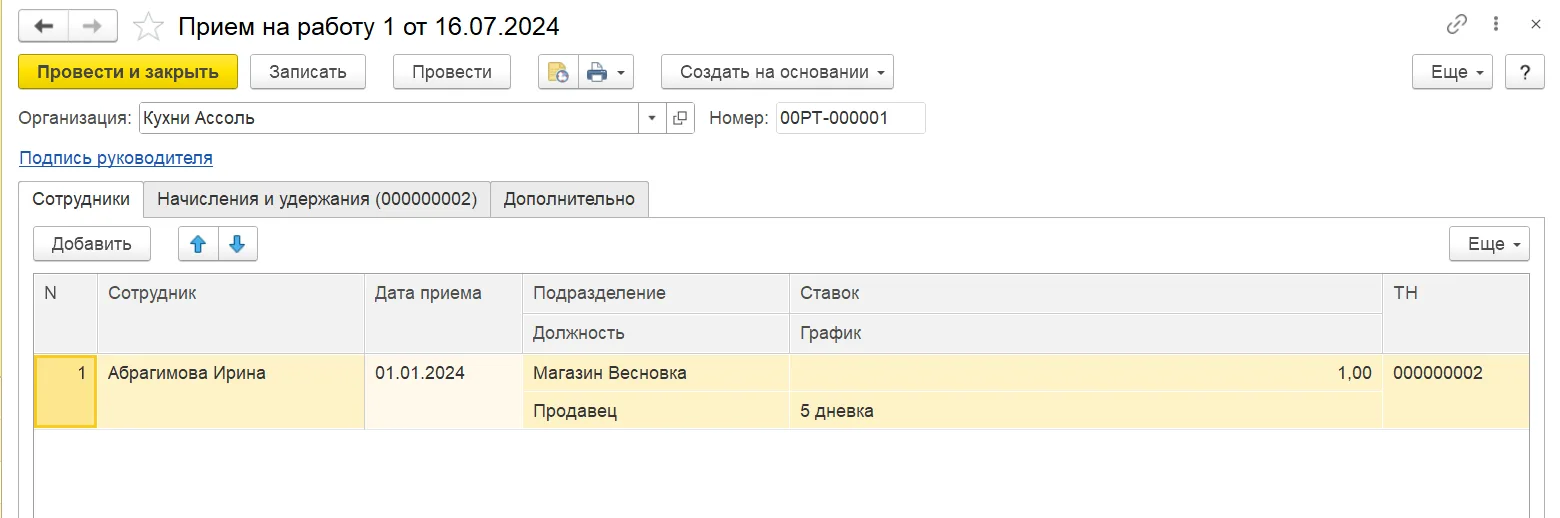Copy link to document via chain icon
Screen dimensions: 1560x518
(x=1457, y=24)
